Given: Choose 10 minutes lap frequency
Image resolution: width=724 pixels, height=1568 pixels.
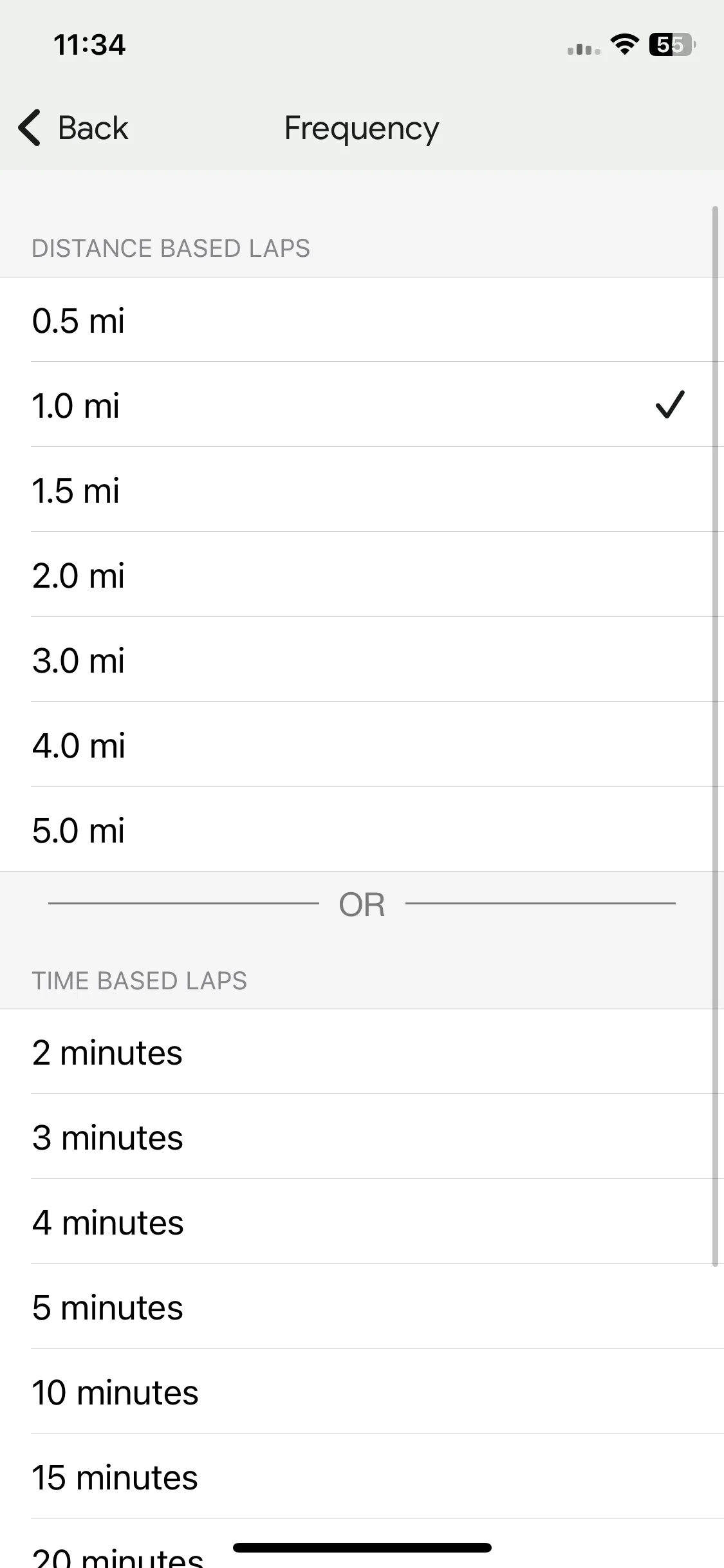Looking at the screenshot, I should coord(362,1392).
